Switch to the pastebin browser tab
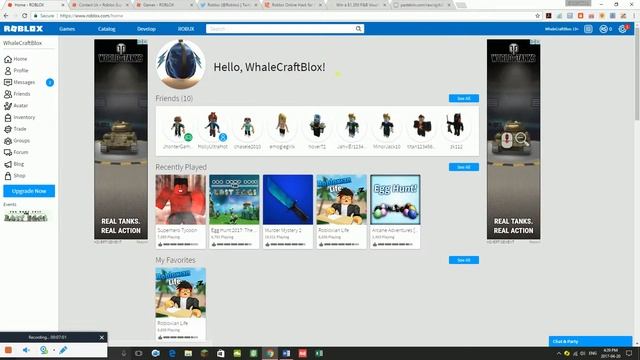 pyautogui.click(x=421, y=5)
